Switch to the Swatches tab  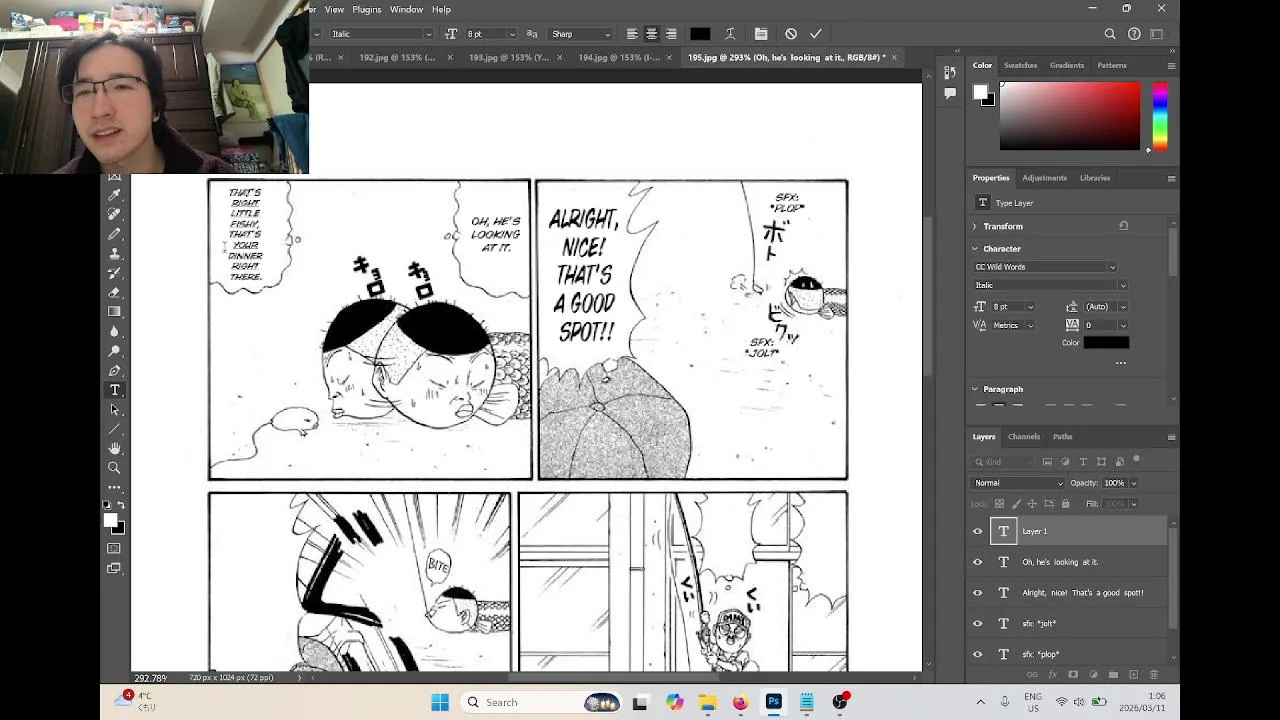(1020, 65)
